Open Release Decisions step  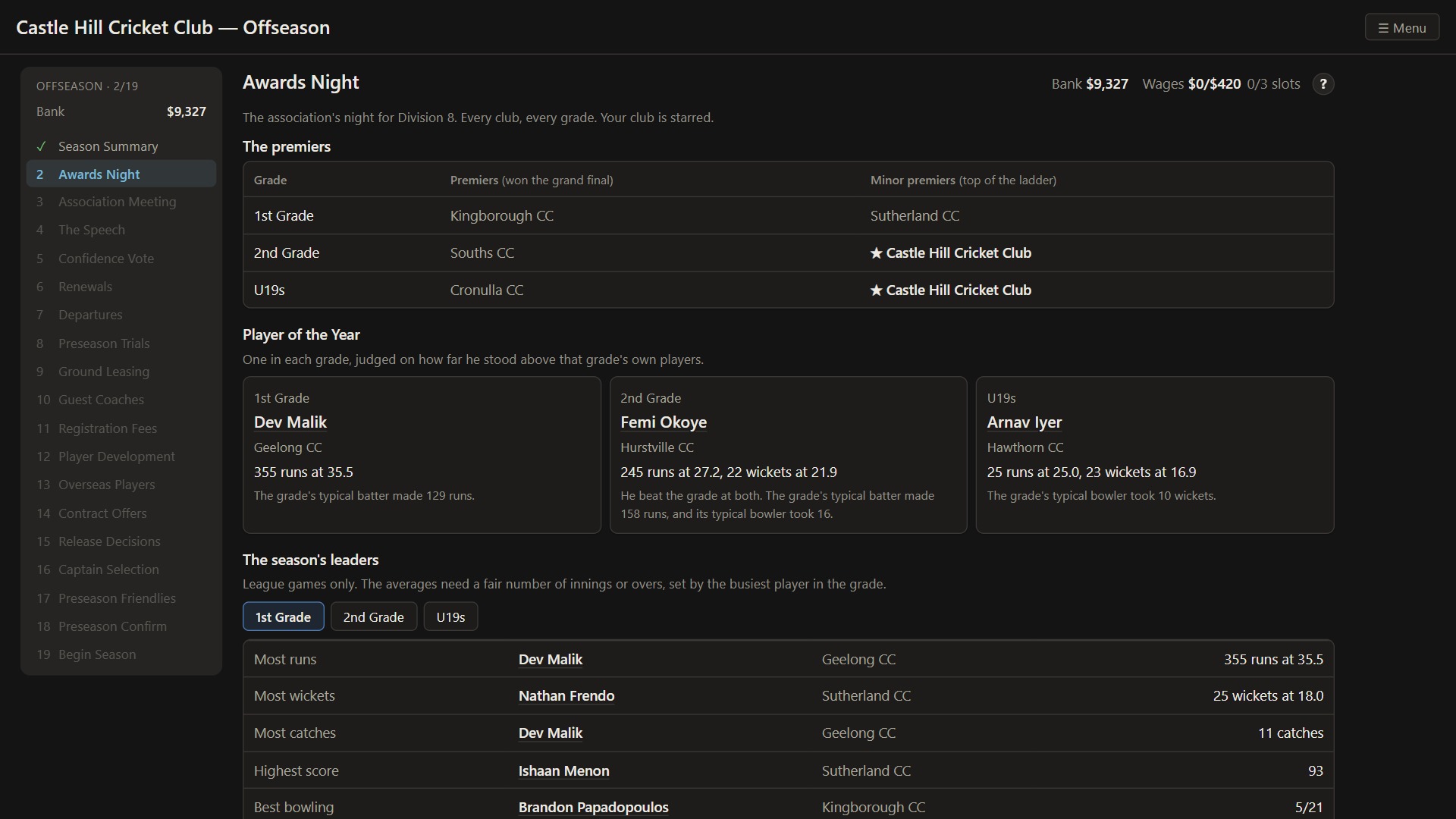pyautogui.click(x=121, y=541)
